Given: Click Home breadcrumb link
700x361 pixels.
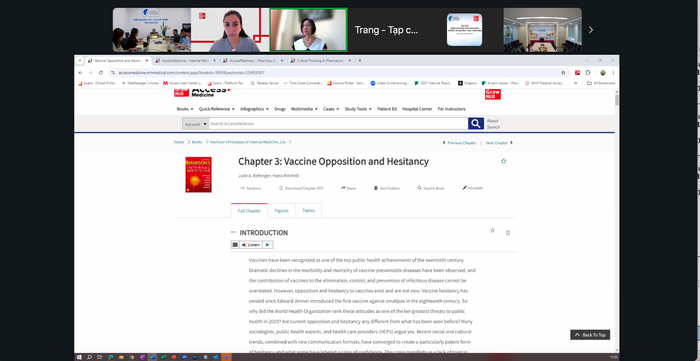Looking at the screenshot, I should [x=179, y=142].
